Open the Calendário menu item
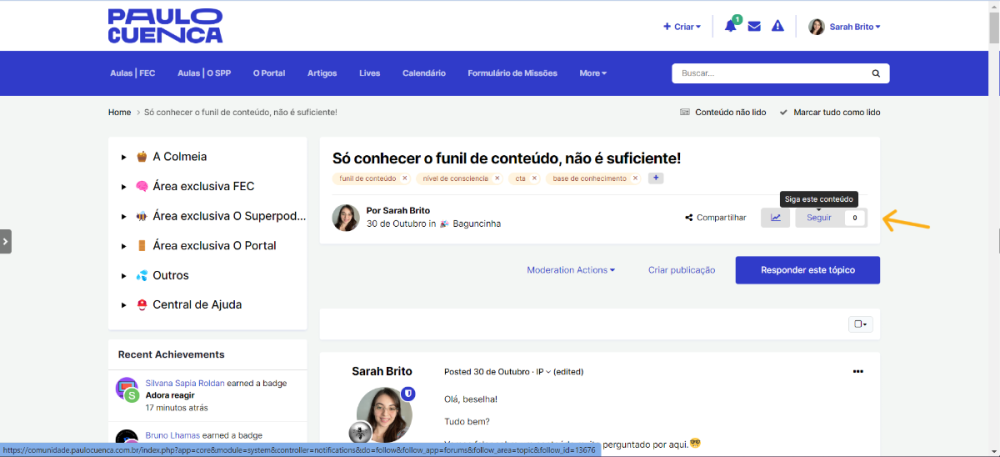 click(424, 73)
